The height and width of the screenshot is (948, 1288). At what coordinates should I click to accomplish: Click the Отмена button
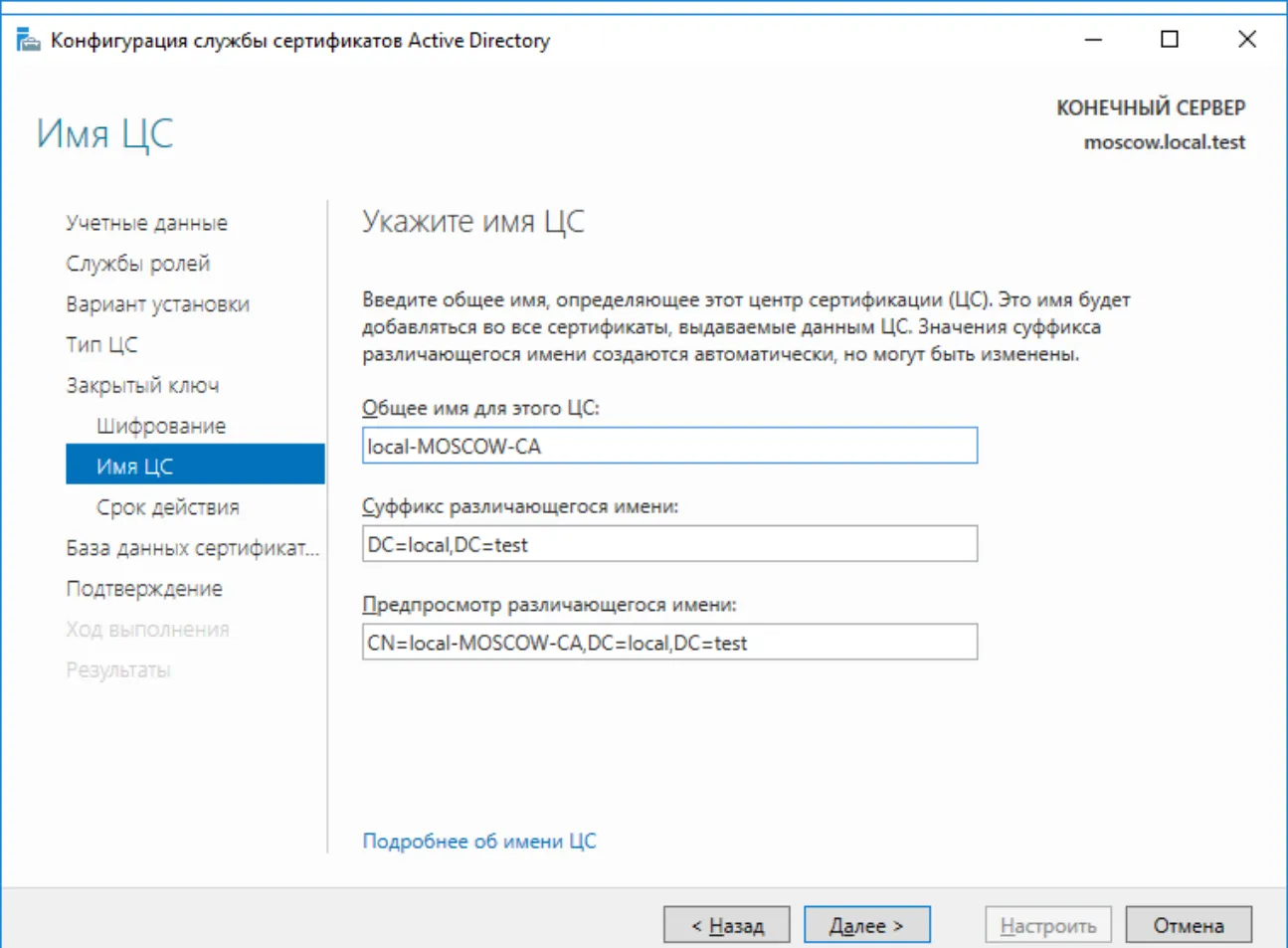pos(1189,925)
